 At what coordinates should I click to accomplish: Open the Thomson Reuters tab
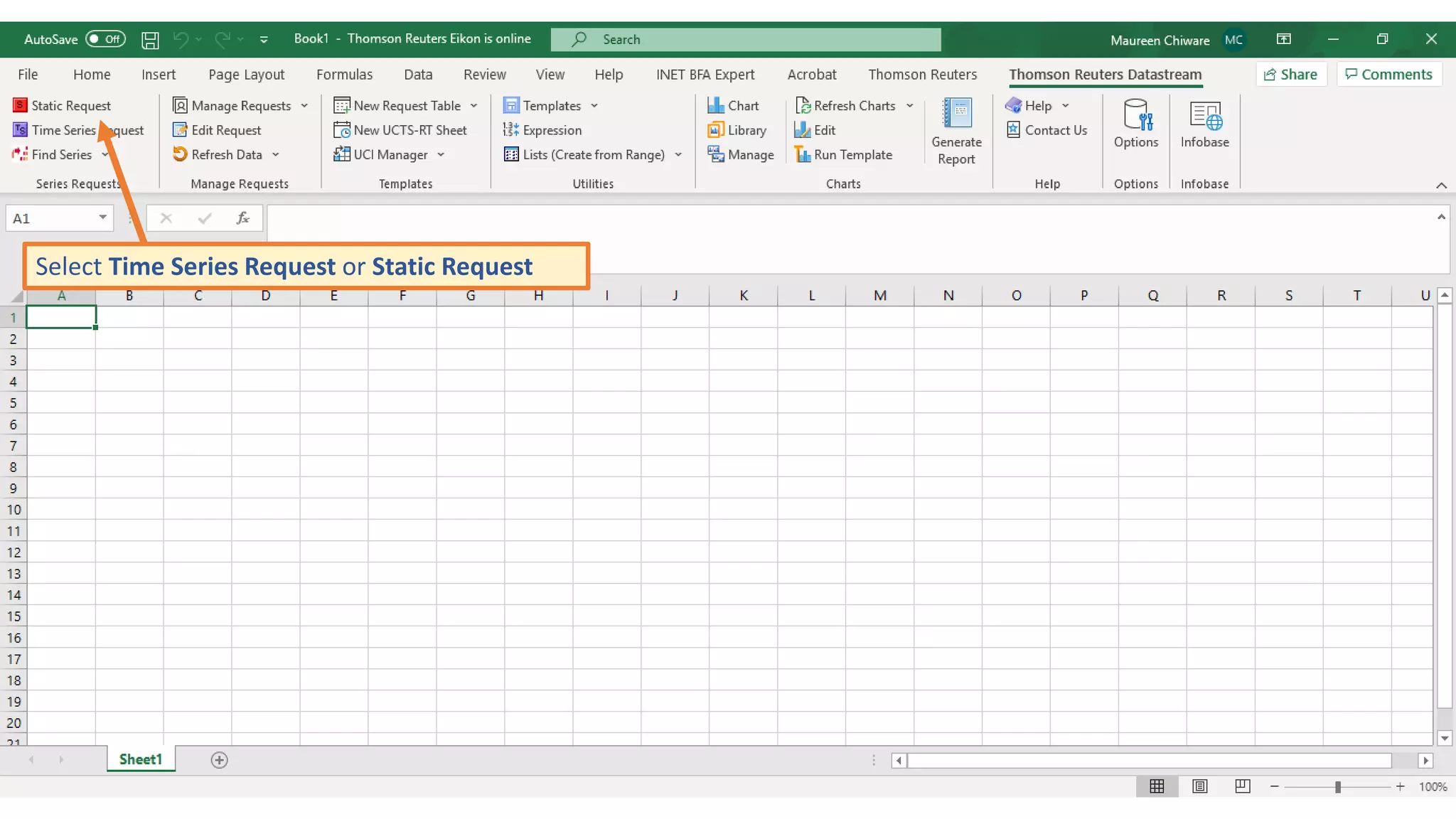click(922, 74)
